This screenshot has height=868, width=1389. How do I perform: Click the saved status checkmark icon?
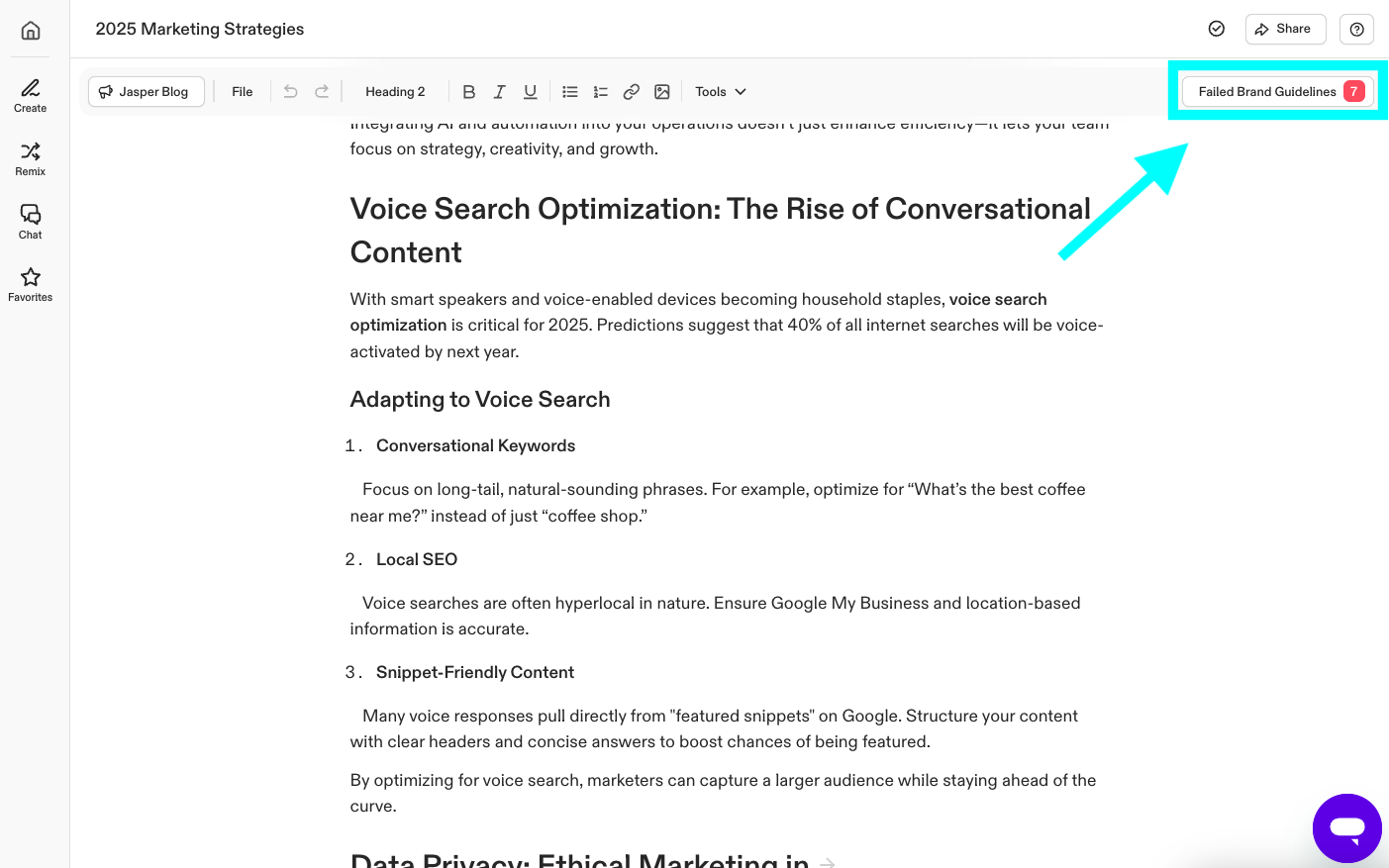point(1217,29)
